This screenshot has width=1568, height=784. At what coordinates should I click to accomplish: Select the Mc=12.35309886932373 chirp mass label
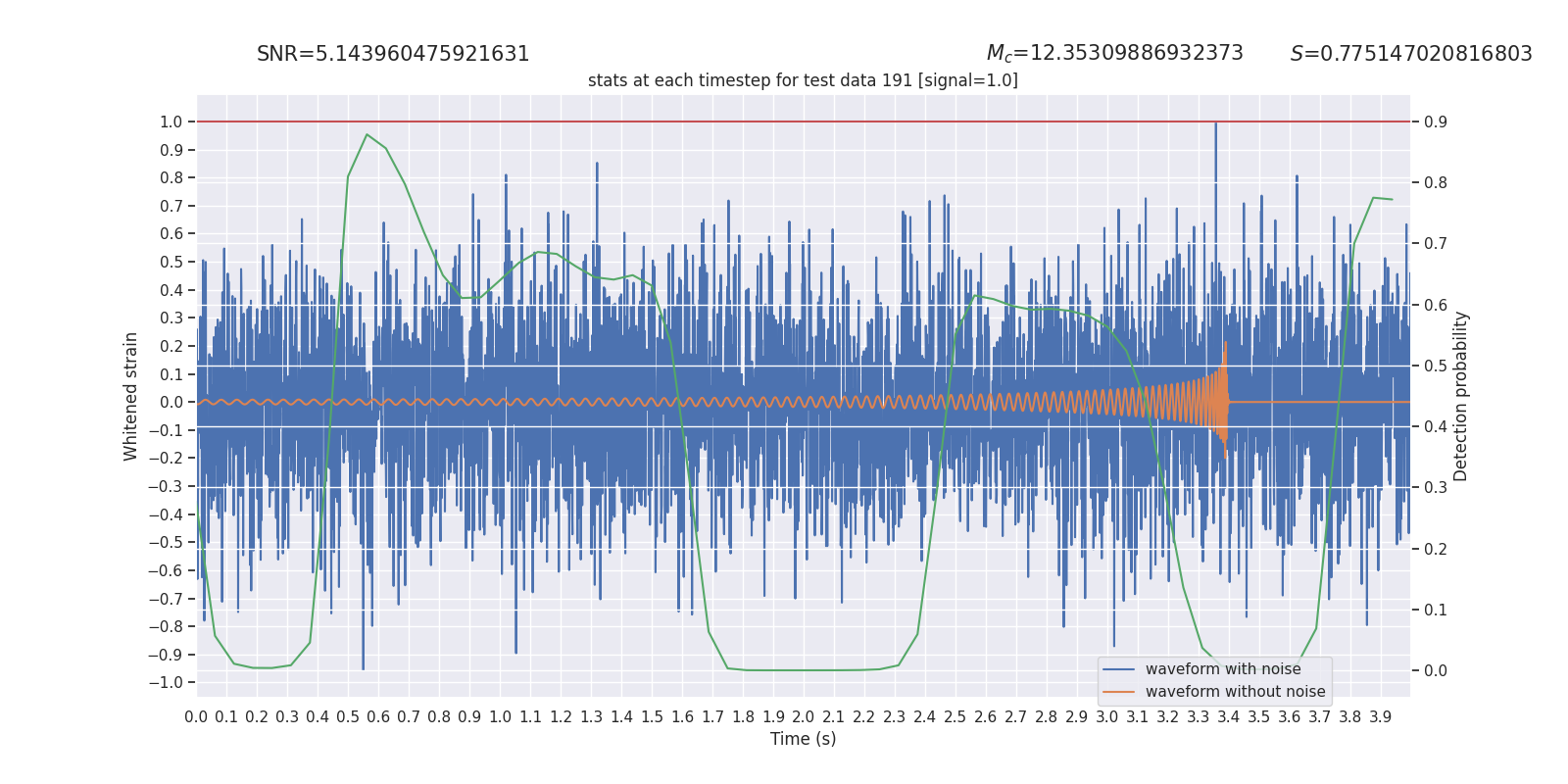pos(1115,54)
